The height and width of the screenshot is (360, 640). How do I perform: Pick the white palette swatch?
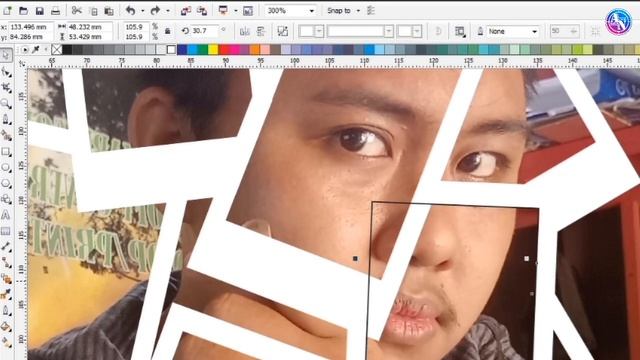pos(171,50)
